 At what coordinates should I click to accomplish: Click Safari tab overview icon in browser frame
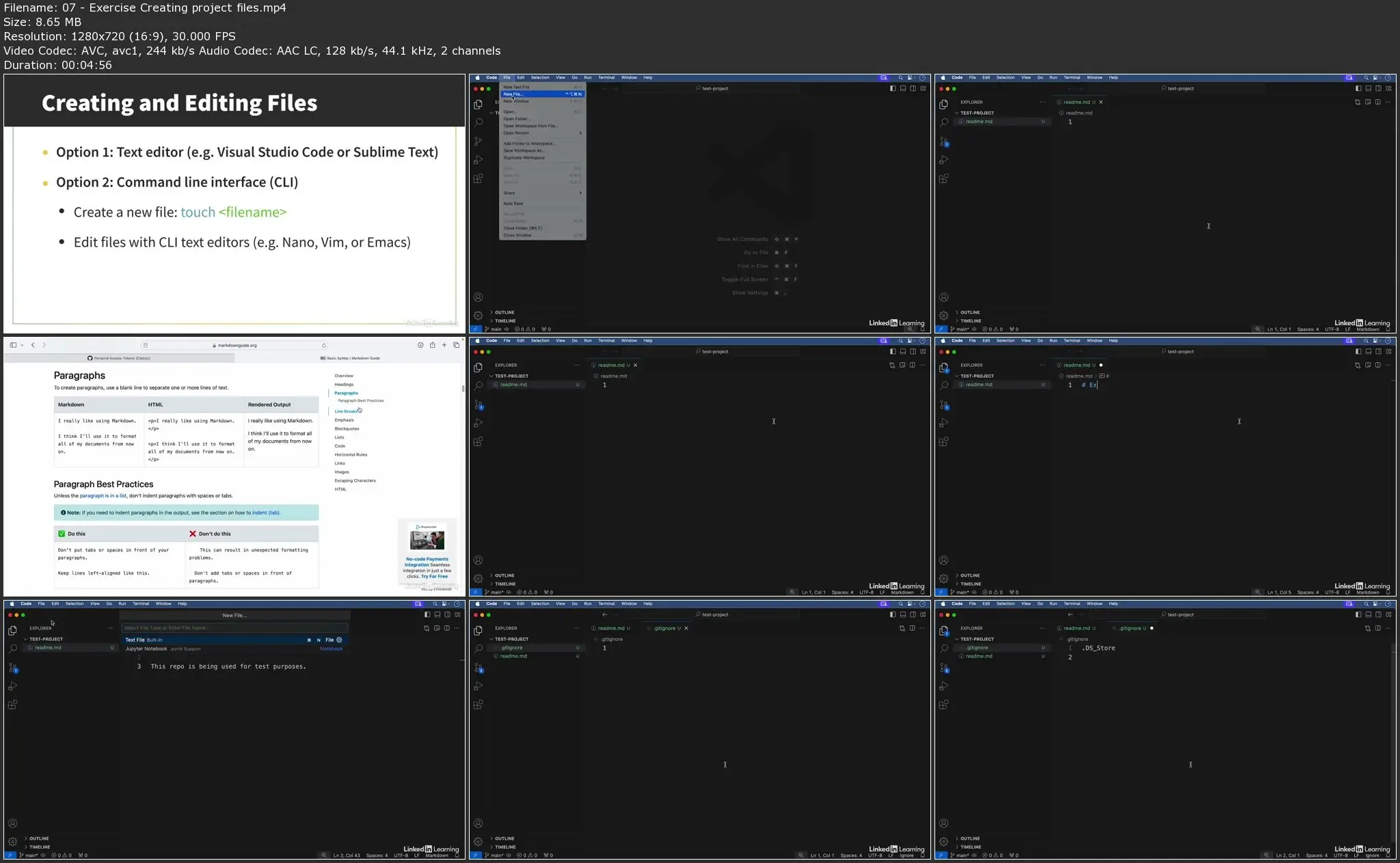(456, 345)
